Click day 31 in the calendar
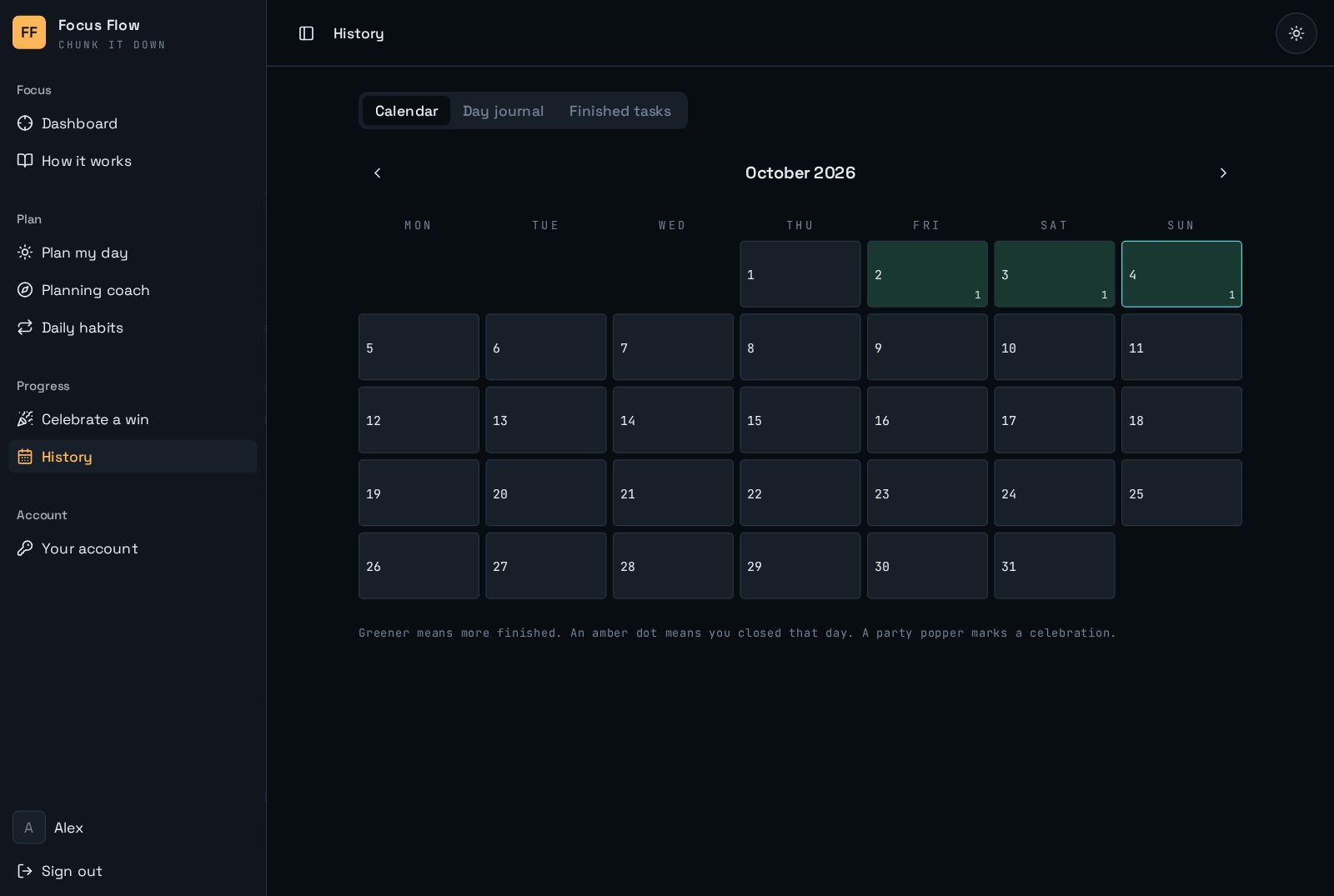 [1054, 566]
